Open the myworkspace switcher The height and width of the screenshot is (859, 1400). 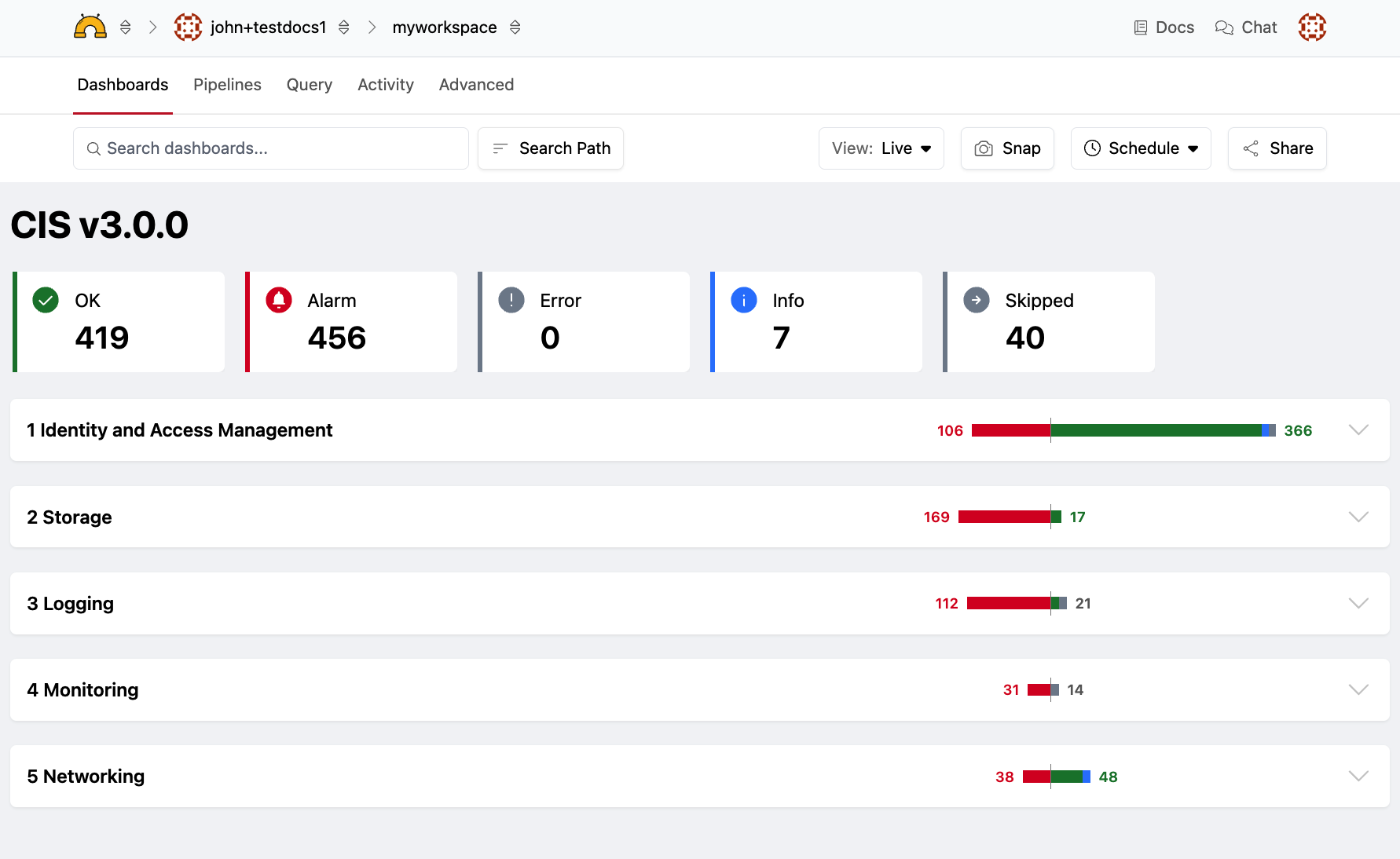pyautogui.click(x=515, y=27)
